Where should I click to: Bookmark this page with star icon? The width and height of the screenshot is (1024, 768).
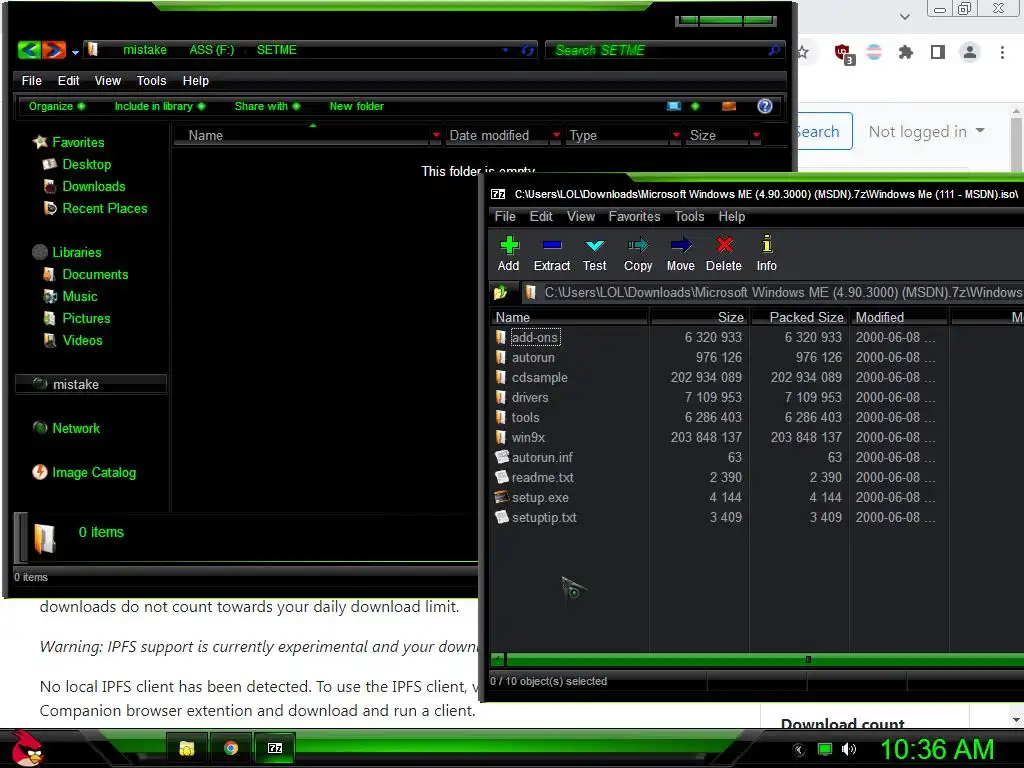[x=803, y=52]
